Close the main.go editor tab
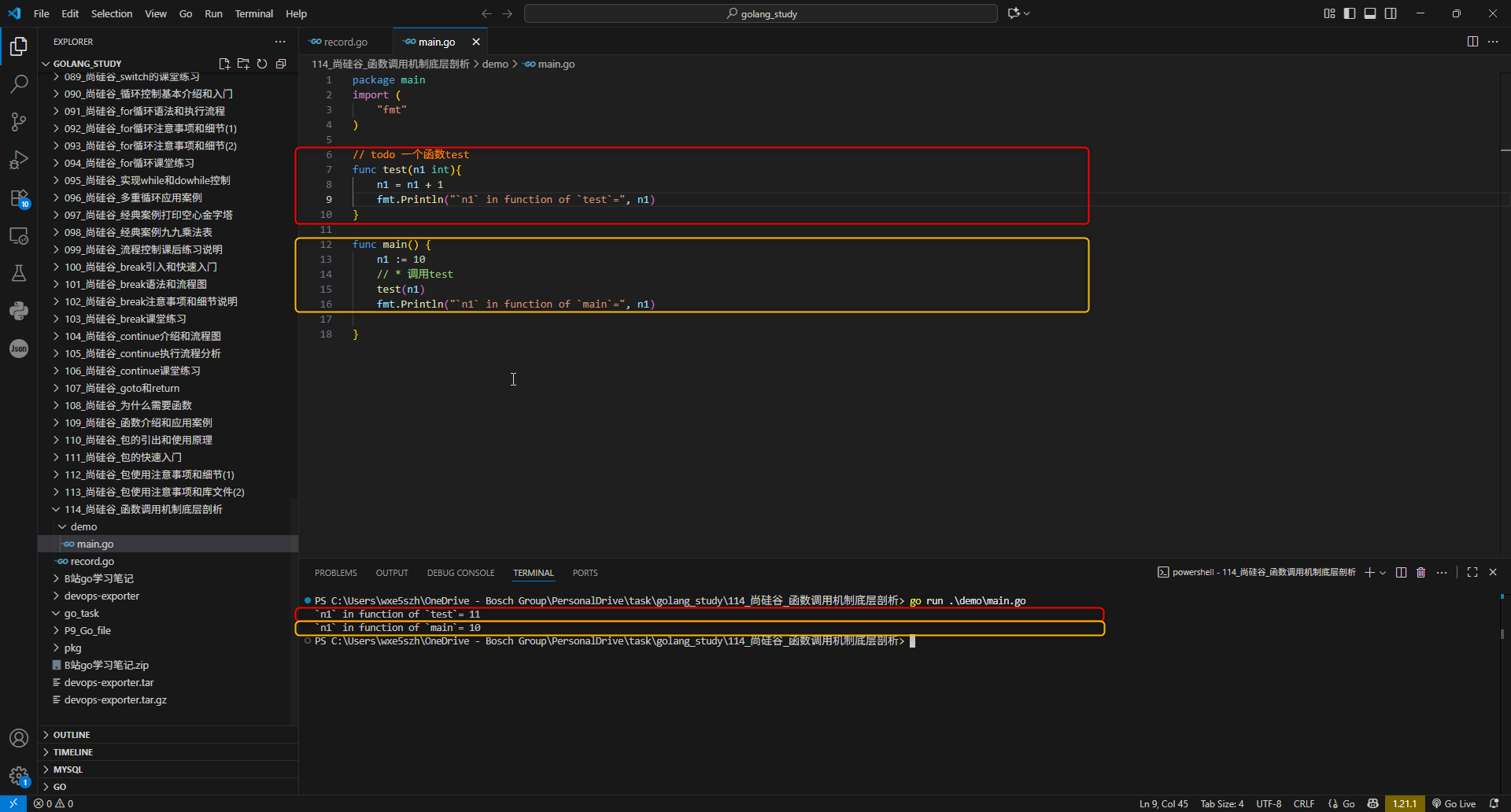 click(476, 42)
